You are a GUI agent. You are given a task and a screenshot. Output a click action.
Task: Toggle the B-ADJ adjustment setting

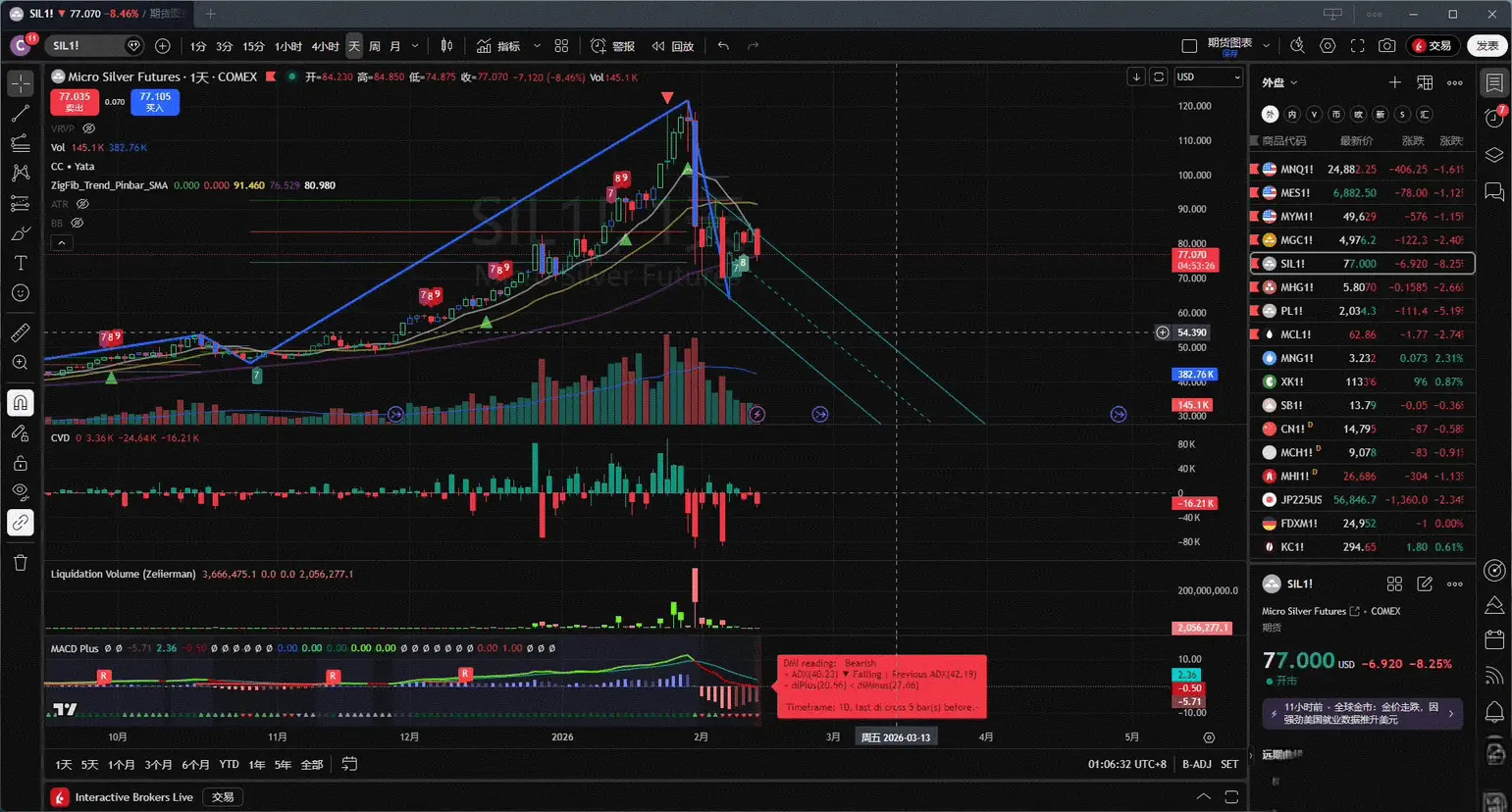tap(1196, 764)
